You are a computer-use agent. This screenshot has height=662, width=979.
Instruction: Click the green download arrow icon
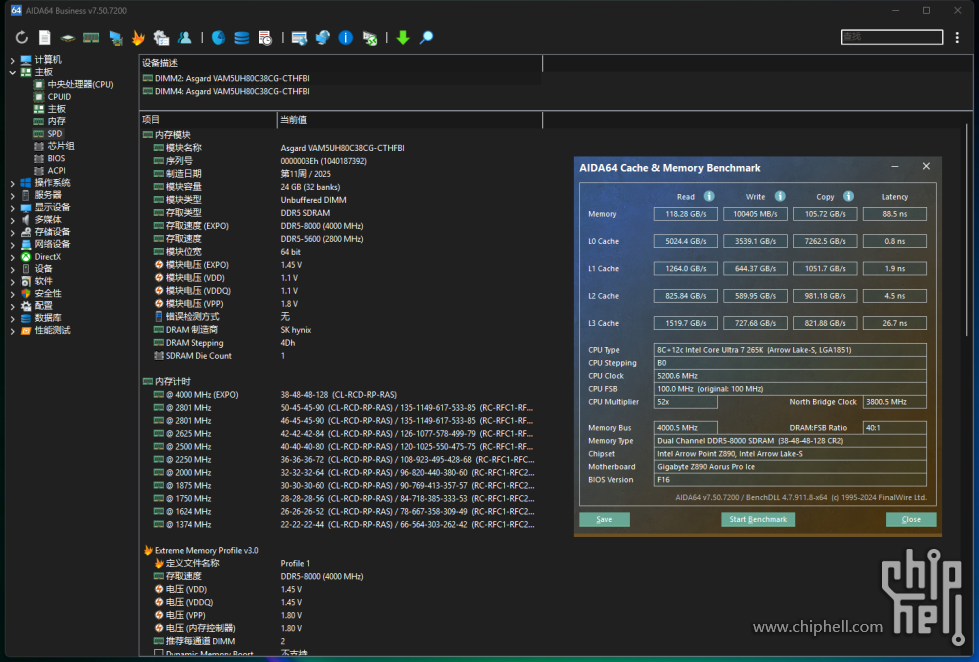403,38
